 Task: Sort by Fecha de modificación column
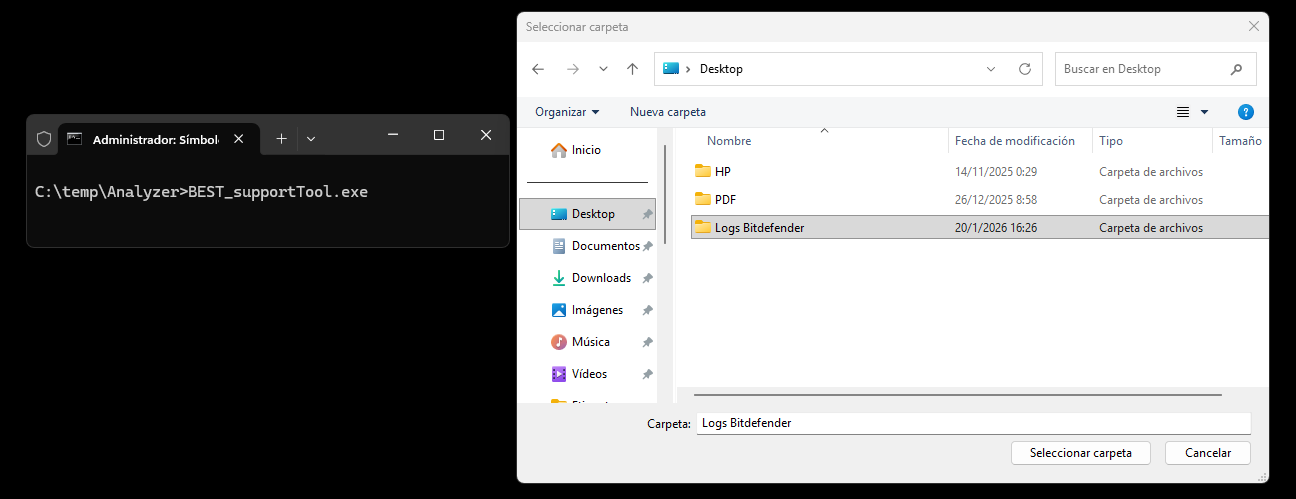pos(1014,141)
